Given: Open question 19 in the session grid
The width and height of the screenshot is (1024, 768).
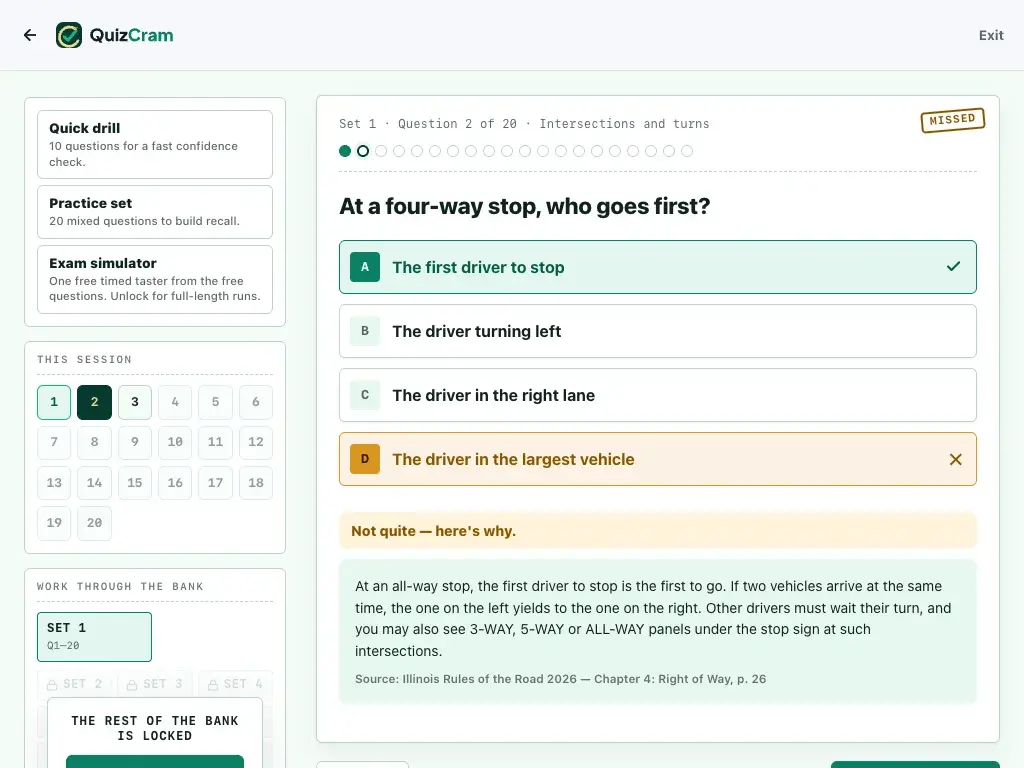Looking at the screenshot, I should tap(54, 523).
